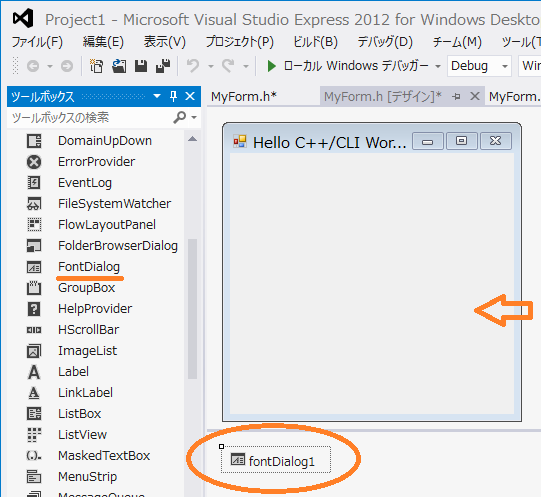
Task: Select the LinkLabel toolbox icon
Action: pos(34,393)
